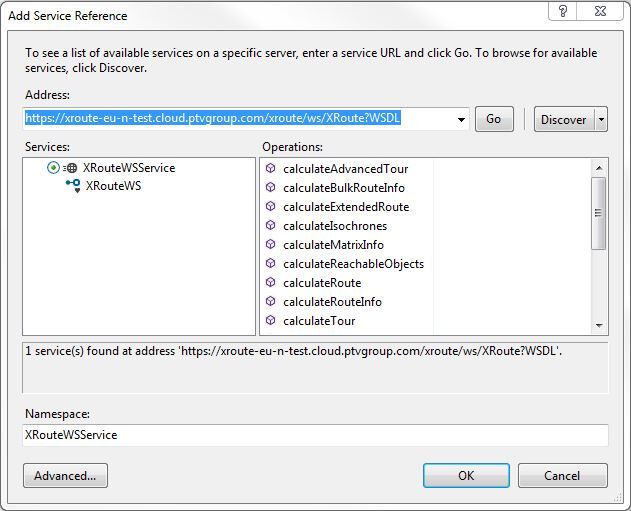Toggle the XRouteWSService expand indicator
Screen dimensions: 631x511
click(53, 167)
